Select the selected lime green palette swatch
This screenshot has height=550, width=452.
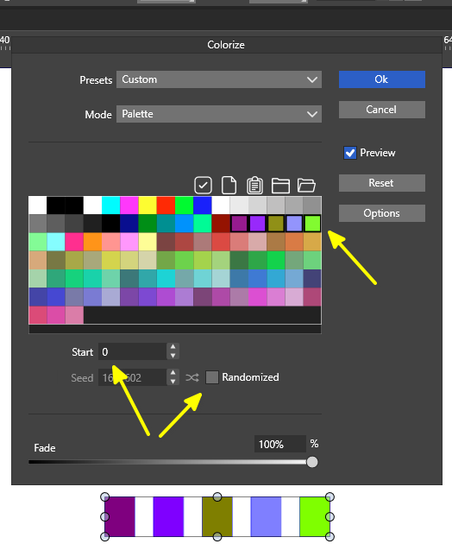coord(312,224)
